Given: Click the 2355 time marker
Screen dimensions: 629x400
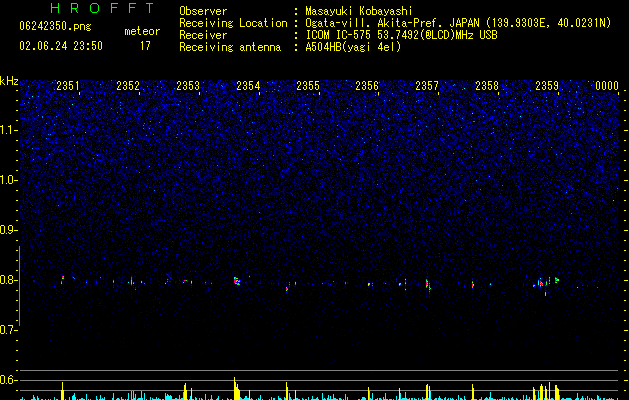Looking at the screenshot, I should tap(308, 86).
